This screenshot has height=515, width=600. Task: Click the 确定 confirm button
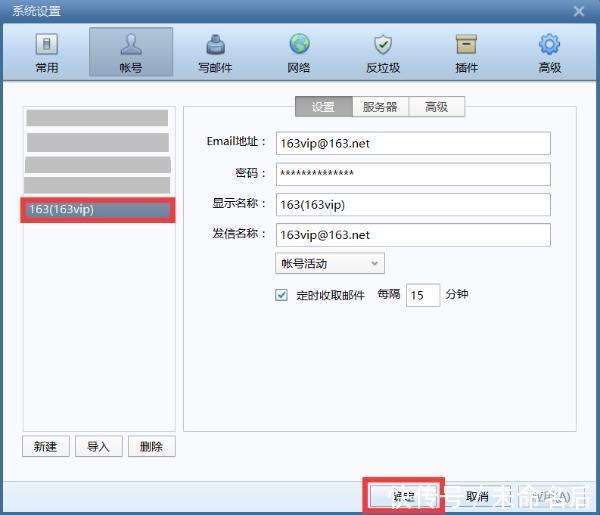pos(404,497)
